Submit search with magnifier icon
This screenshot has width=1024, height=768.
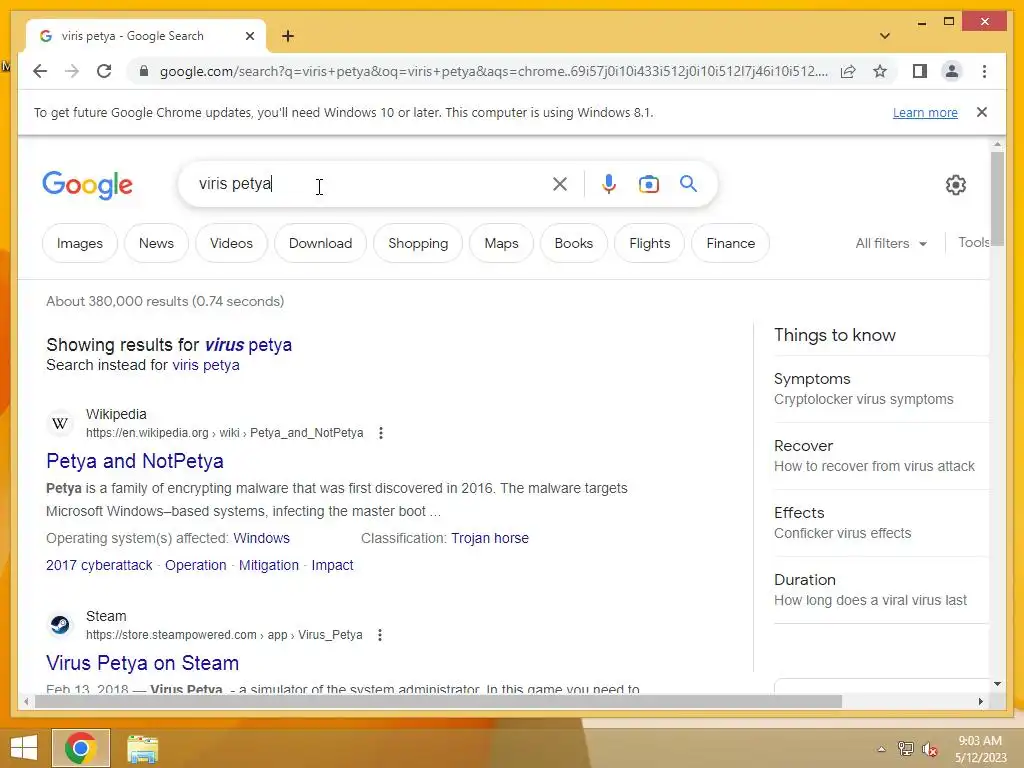pos(688,184)
